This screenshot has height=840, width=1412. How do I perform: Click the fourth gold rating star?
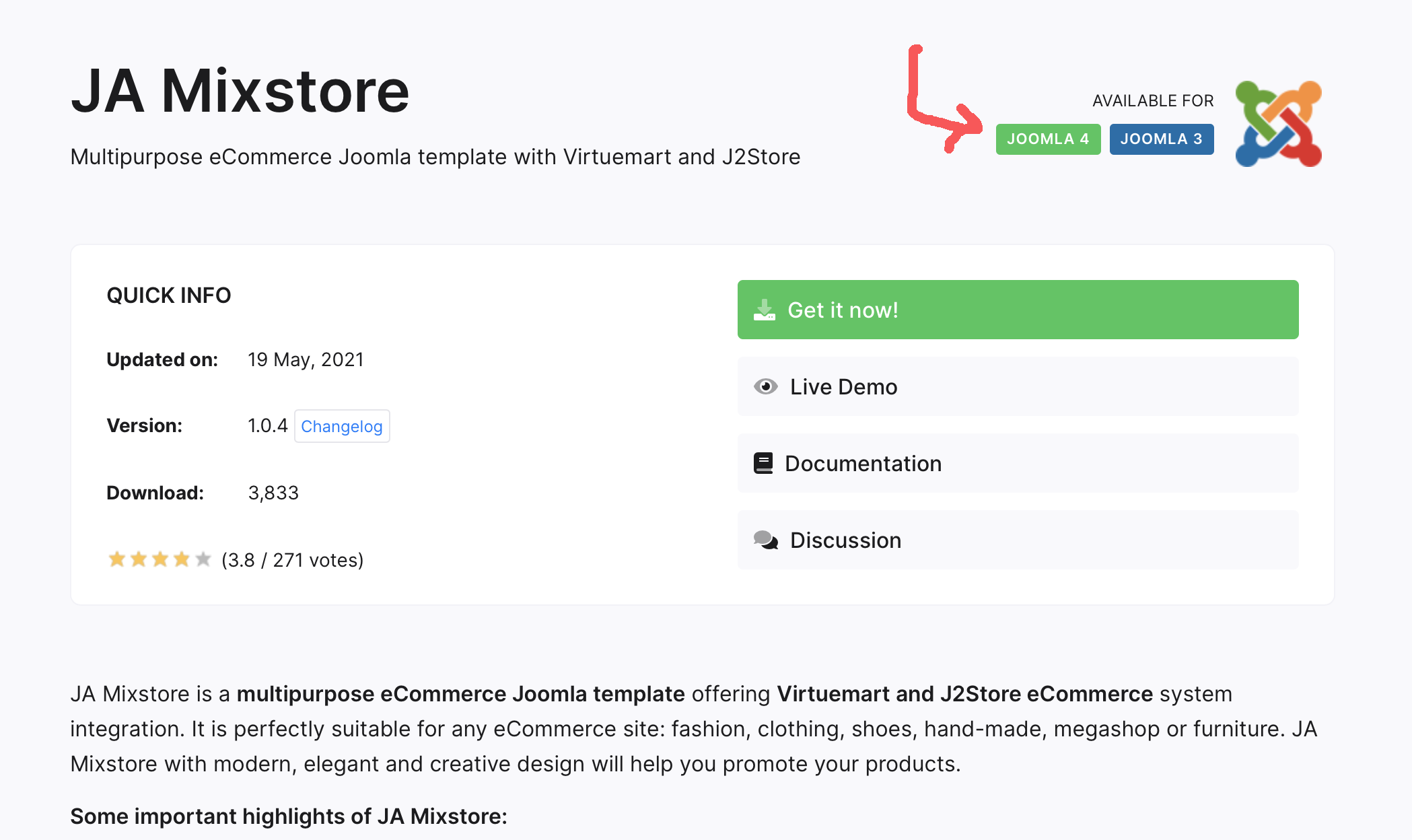point(182,559)
